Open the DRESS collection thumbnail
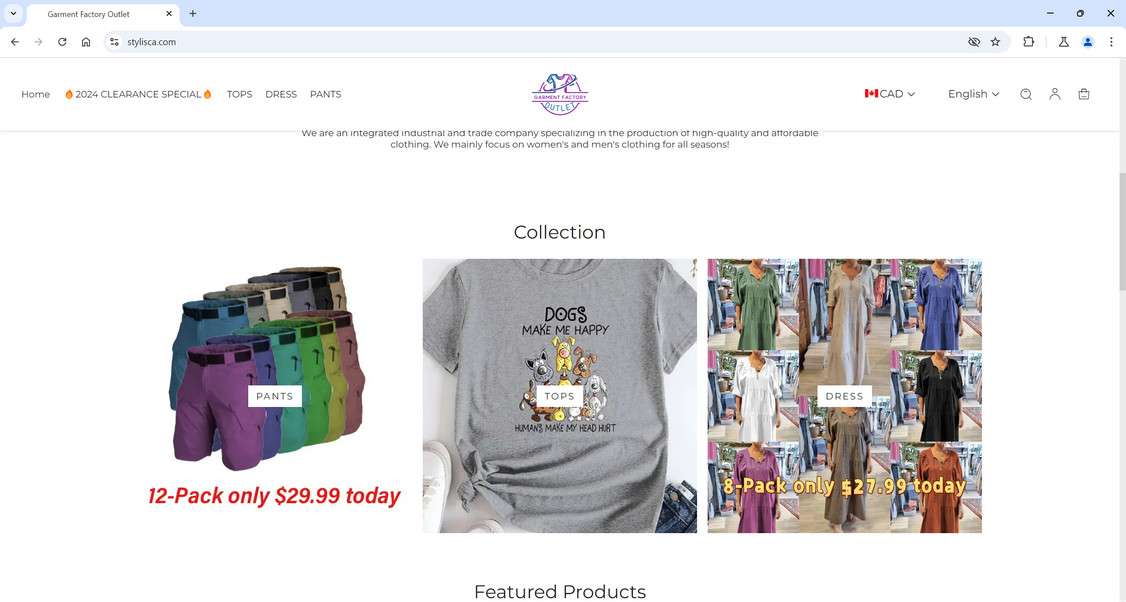 click(844, 396)
